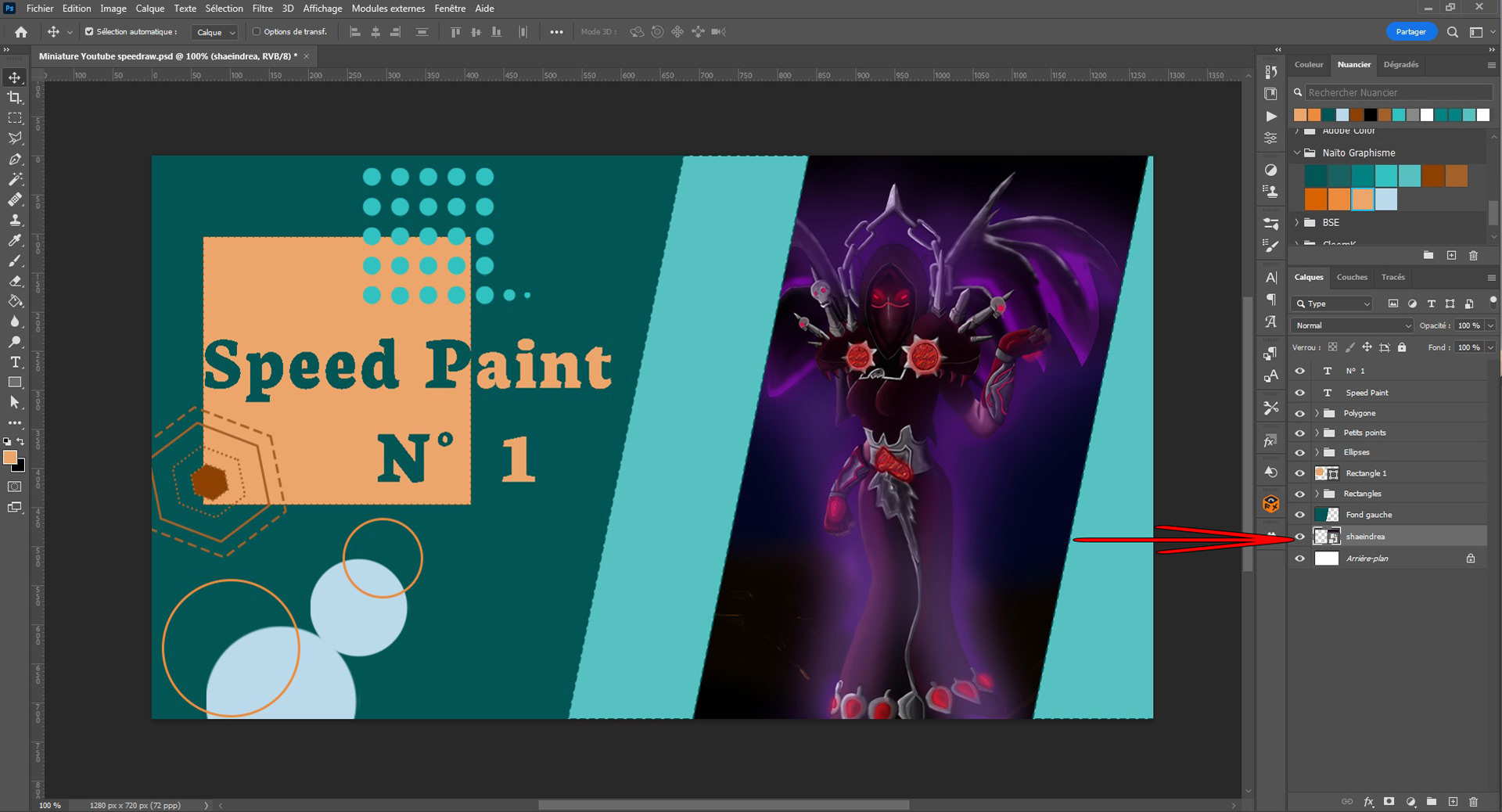Click the more options ellipsis in options bar

pyautogui.click(x=556, y=32)
